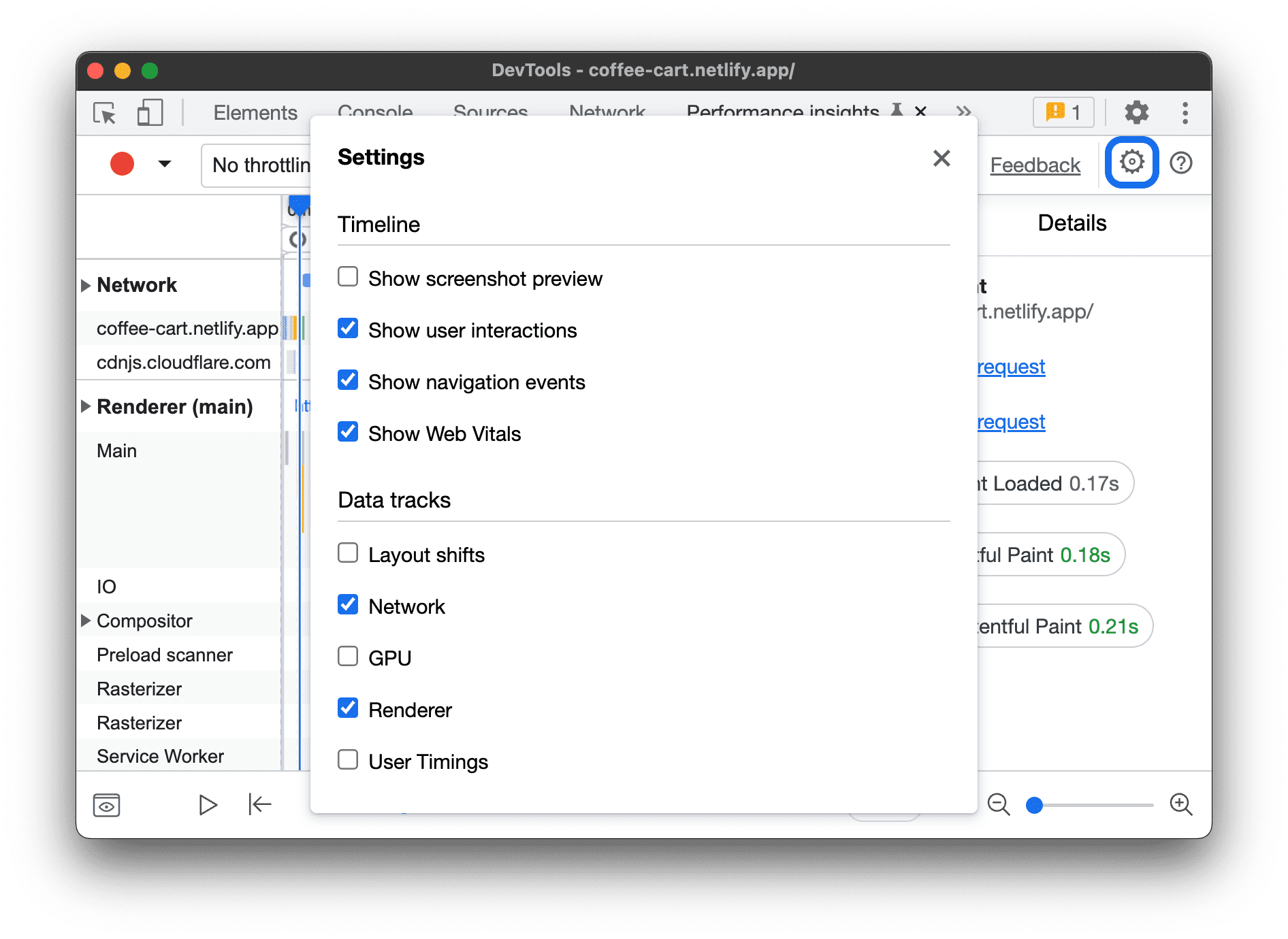
Task: Open the record options dropdown arrow
Action: pyautogui.click(x=164, y=164)
